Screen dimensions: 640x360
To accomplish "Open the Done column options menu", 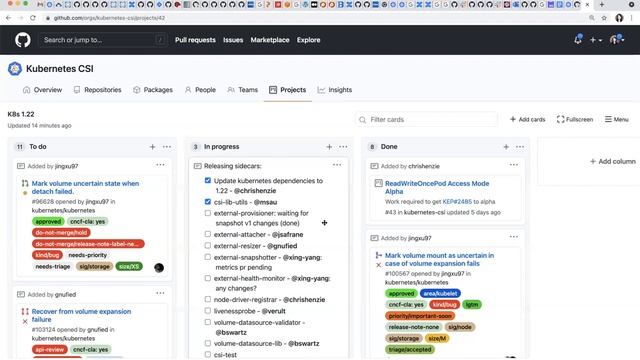I will click(x=520, y=147).
